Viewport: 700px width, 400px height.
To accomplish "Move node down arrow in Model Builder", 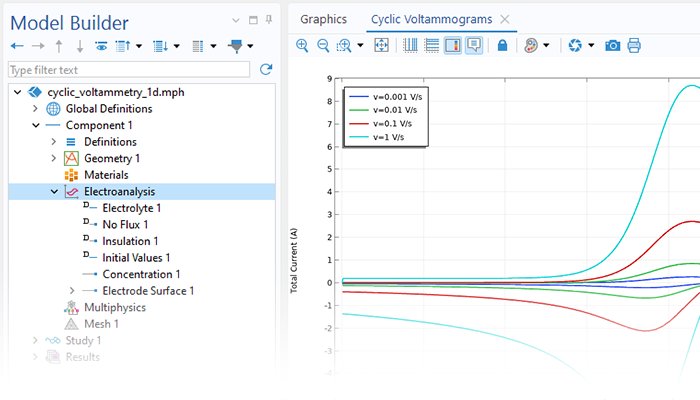I will click(x=79, y=46).
